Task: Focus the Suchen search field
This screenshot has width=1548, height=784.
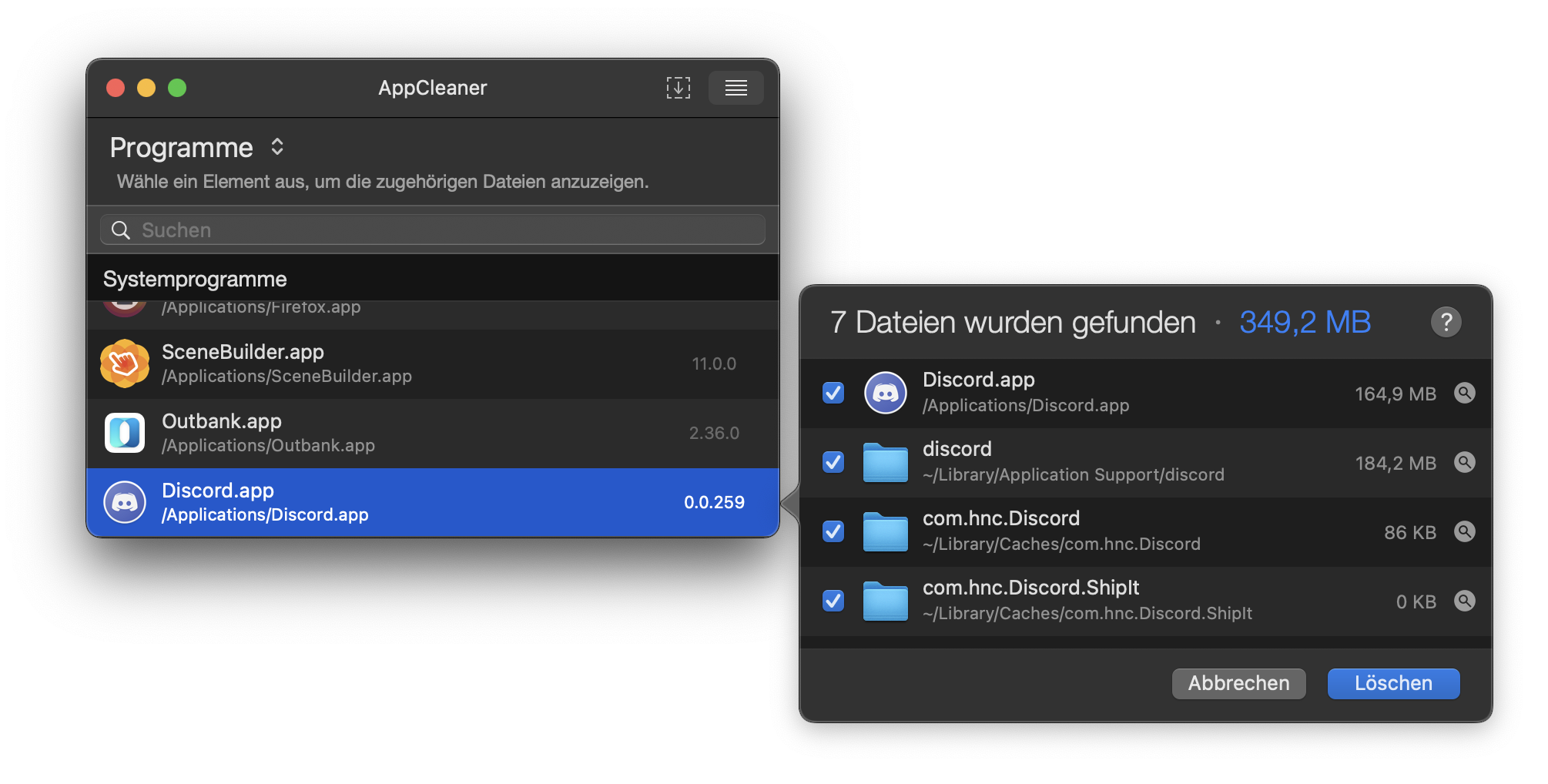Action: pyautogui.click(x=433, y=230)
